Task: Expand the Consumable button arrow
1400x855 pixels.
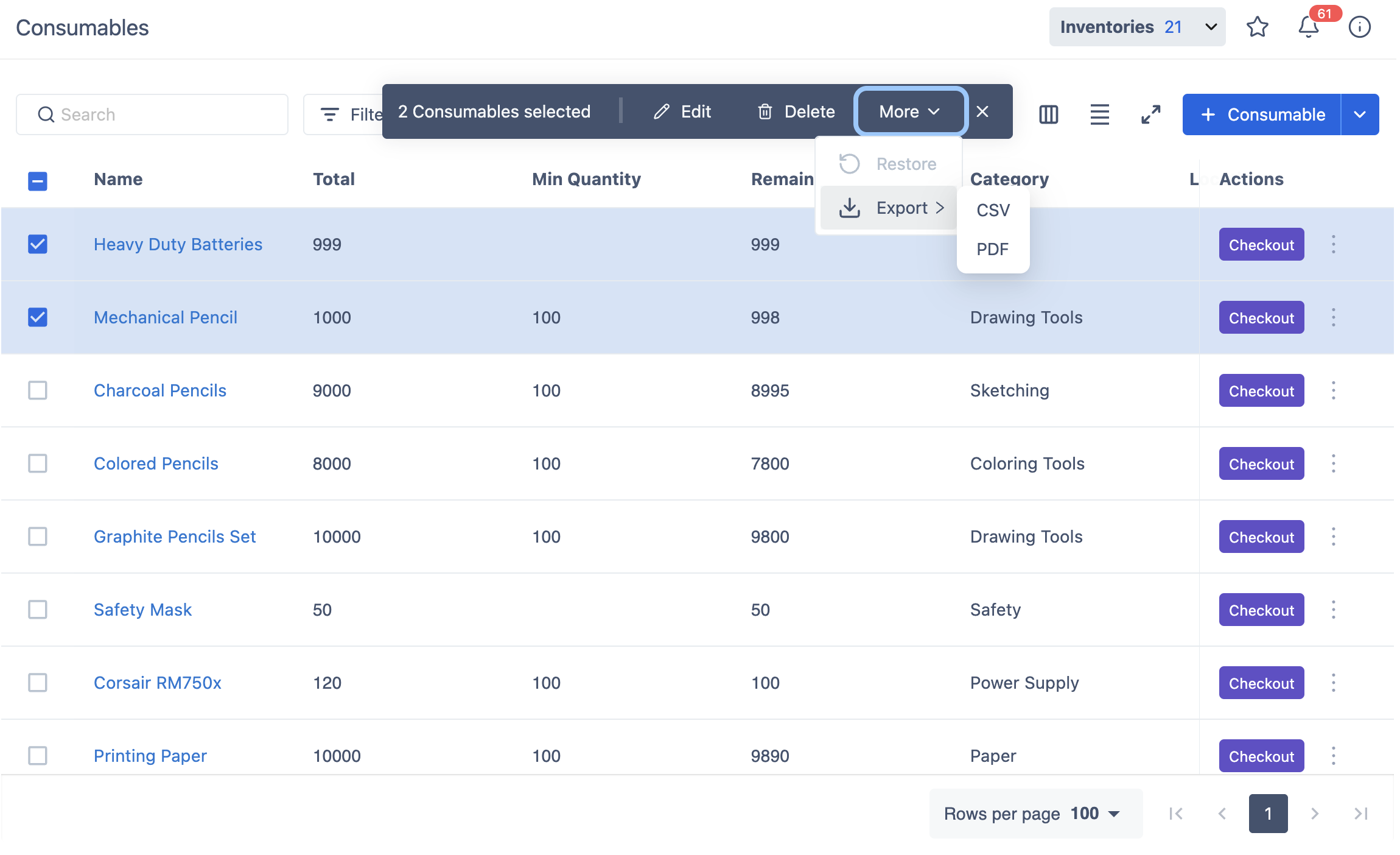Action: coord(1360,114)
